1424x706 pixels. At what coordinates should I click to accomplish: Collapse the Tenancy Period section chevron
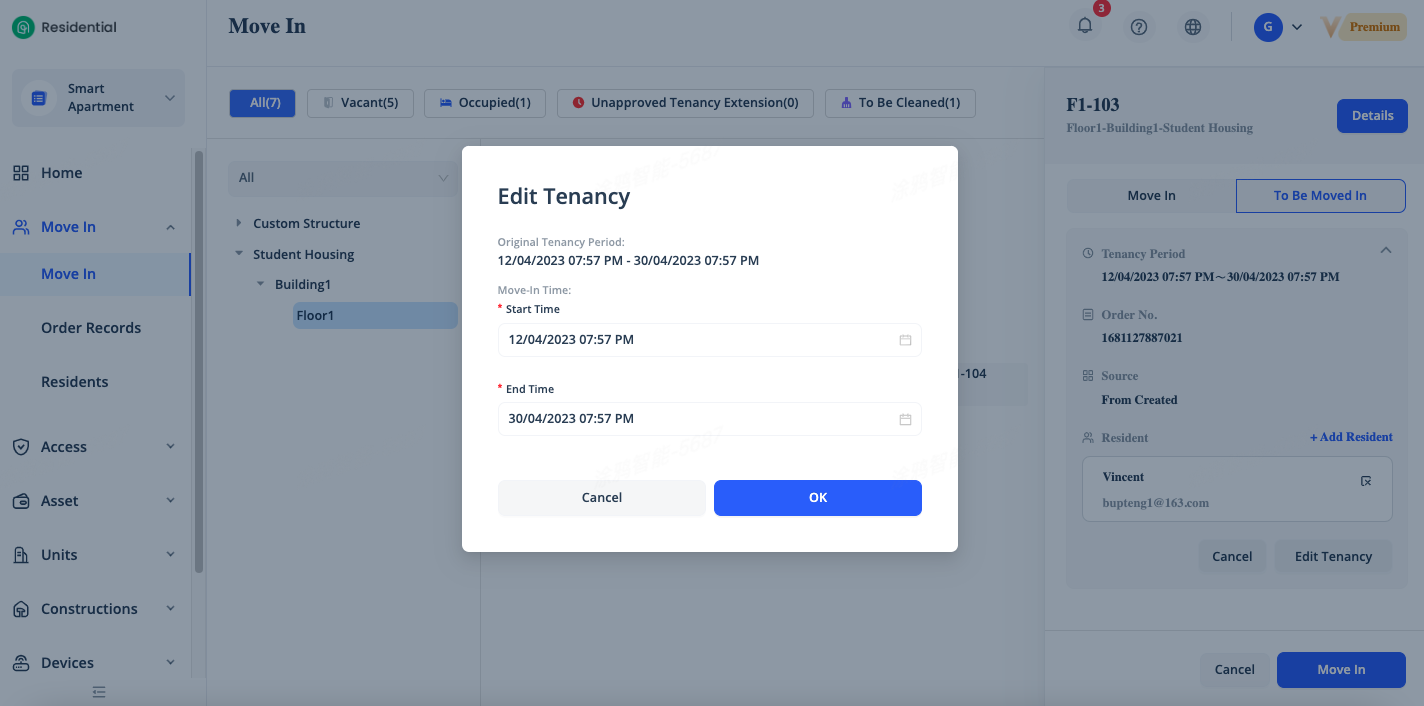point(1385,250)
